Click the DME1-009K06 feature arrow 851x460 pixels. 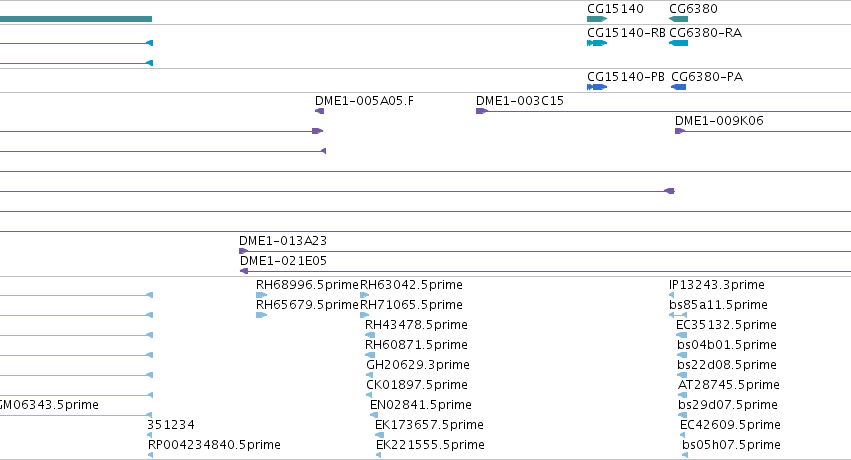[680, 131]
